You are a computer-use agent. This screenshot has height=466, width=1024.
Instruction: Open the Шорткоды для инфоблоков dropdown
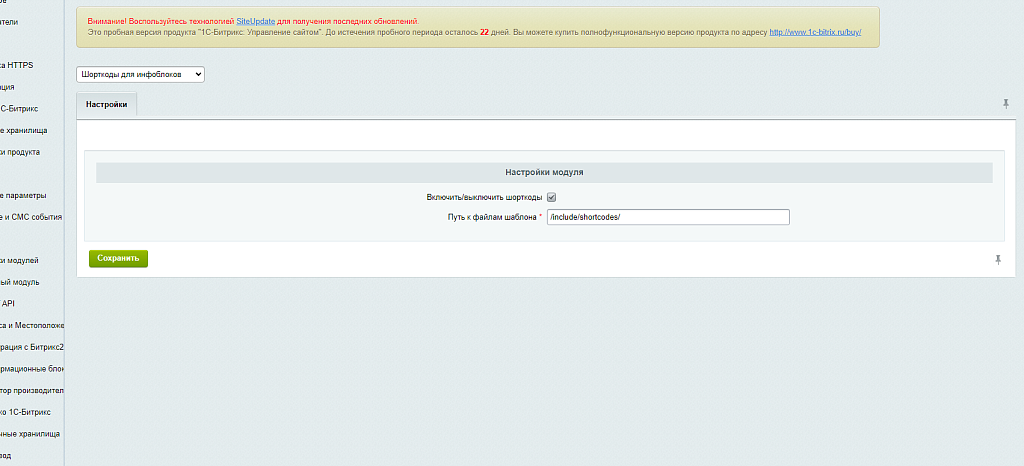[x=140, y=74]
